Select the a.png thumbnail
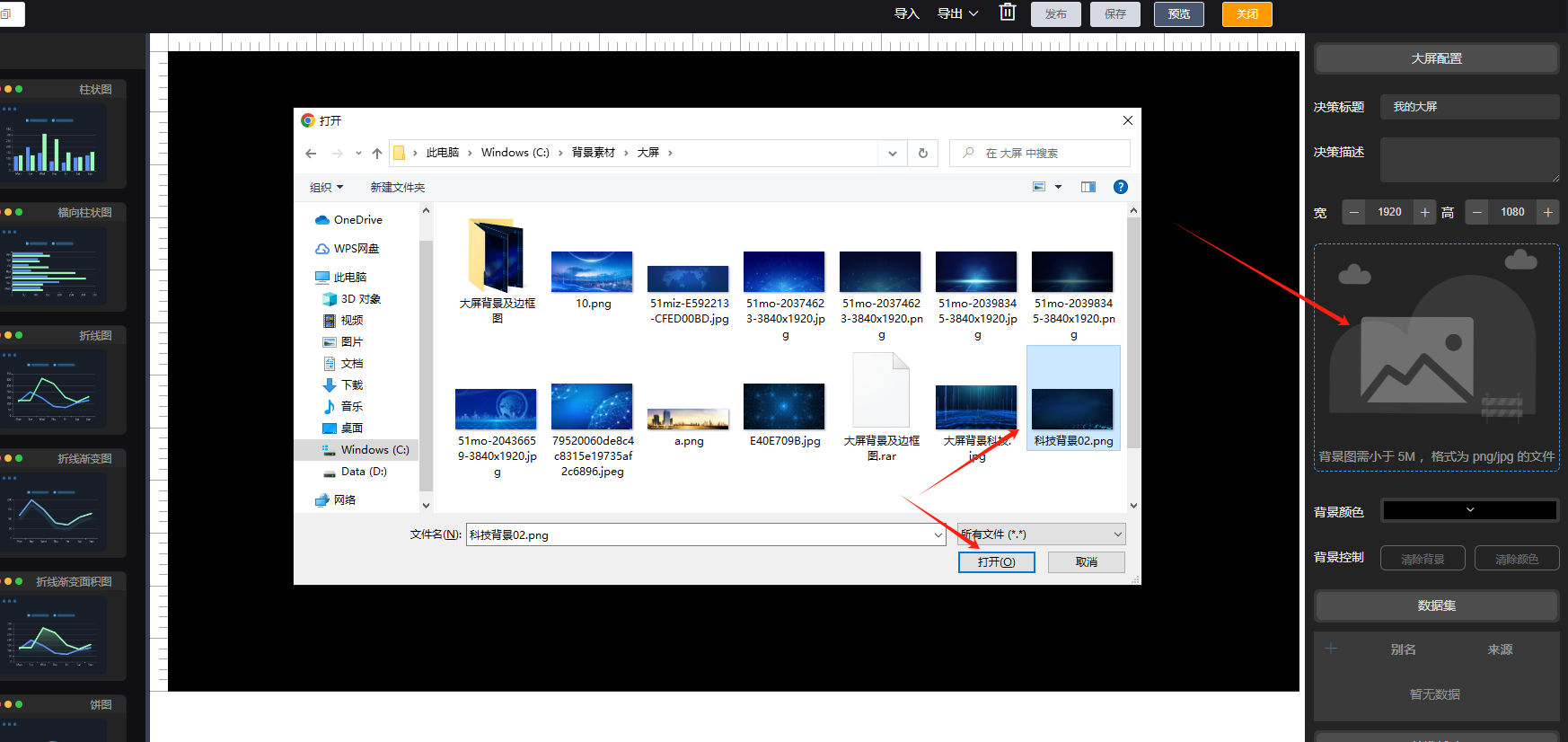Viewport: 1568px width, 742px height. tap(689, 420)
